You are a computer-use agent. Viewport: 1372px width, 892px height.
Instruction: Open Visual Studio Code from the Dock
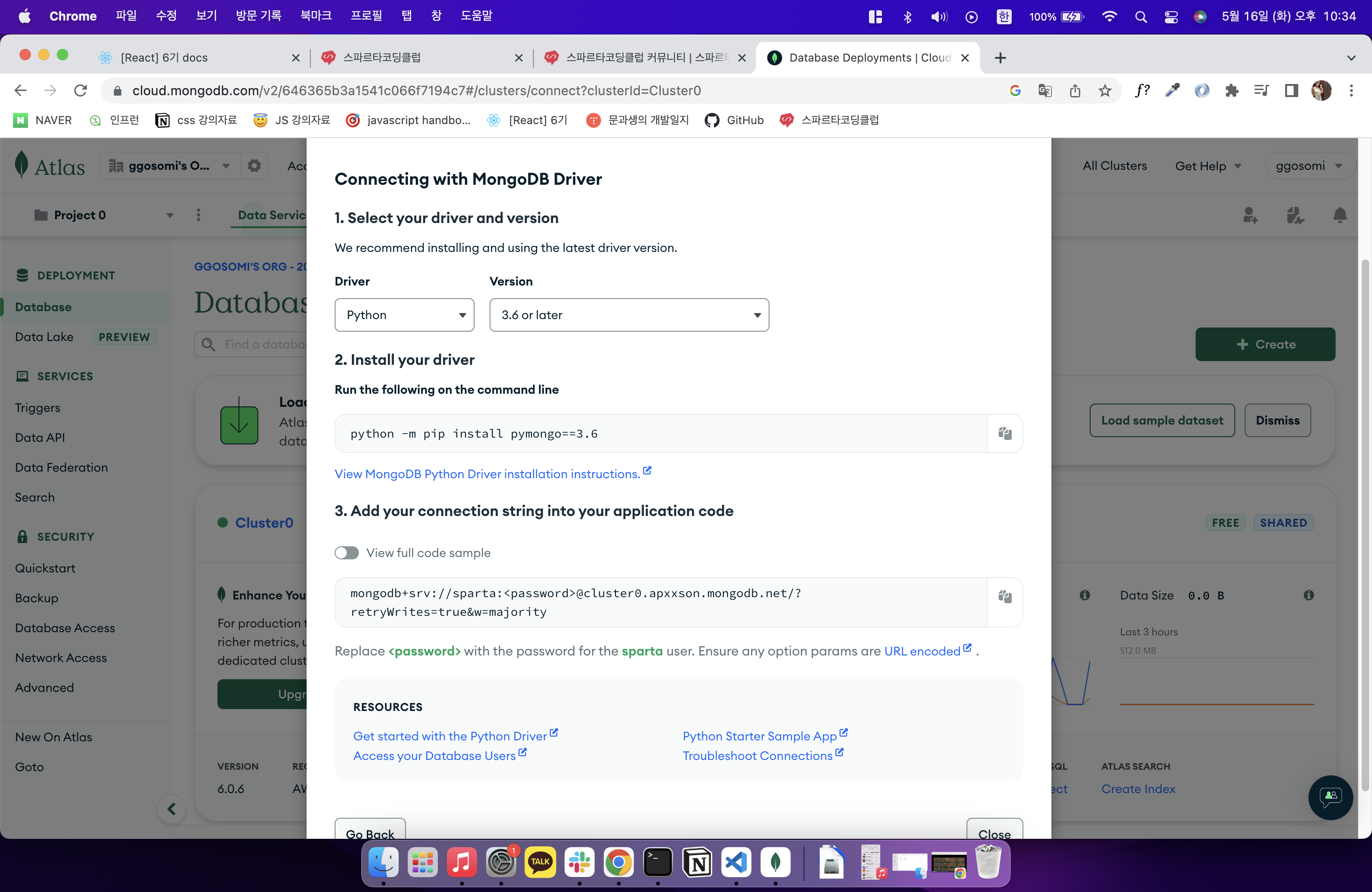736,862
